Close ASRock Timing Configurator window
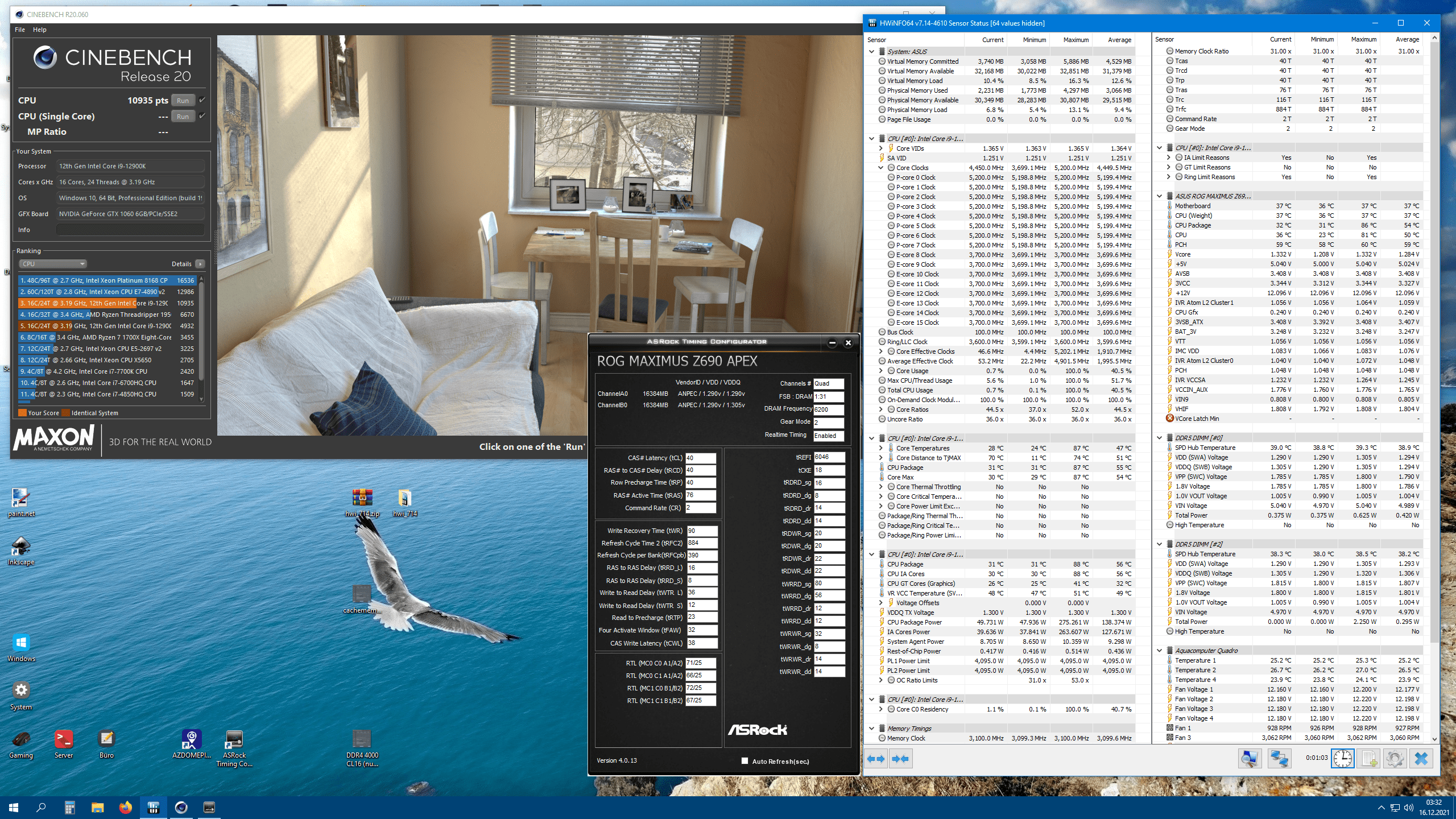 (x=848, y=342)
